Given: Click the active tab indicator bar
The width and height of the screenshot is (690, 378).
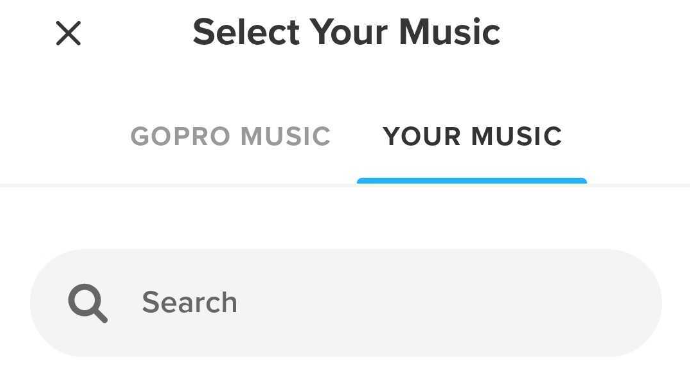Looking at the screenshot, I should (472, 181).
